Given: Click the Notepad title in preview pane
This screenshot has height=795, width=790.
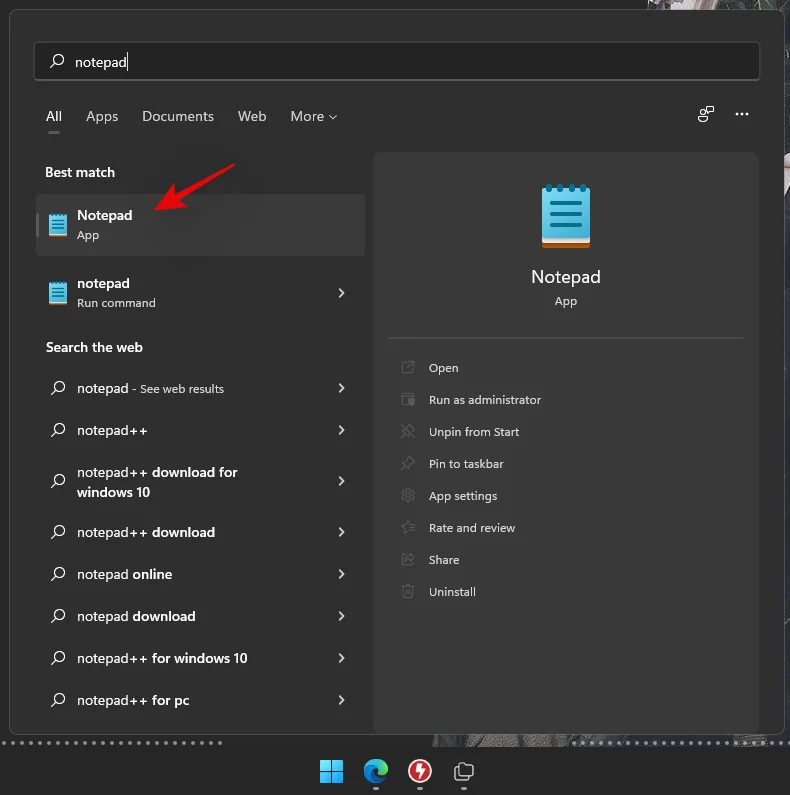Looking at the screenshot, I should coord(566,277).
